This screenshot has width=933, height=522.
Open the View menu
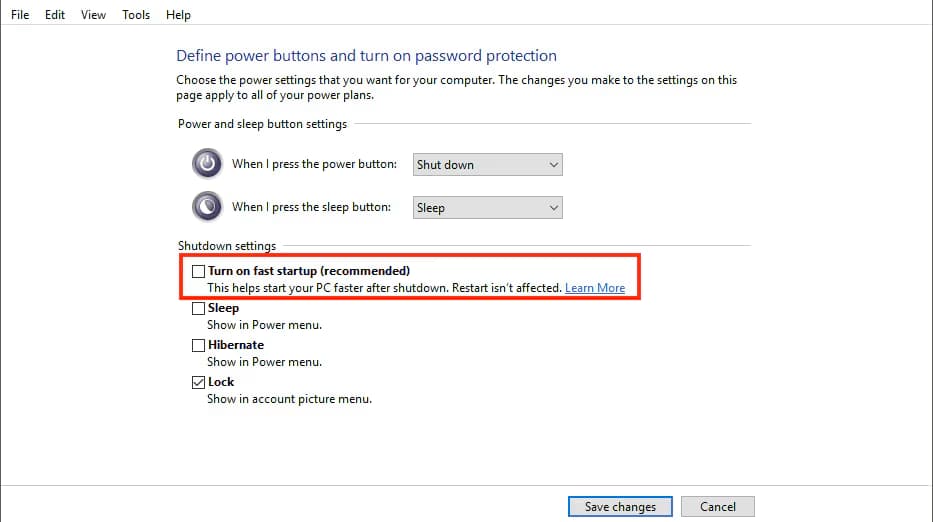[93, 15]
